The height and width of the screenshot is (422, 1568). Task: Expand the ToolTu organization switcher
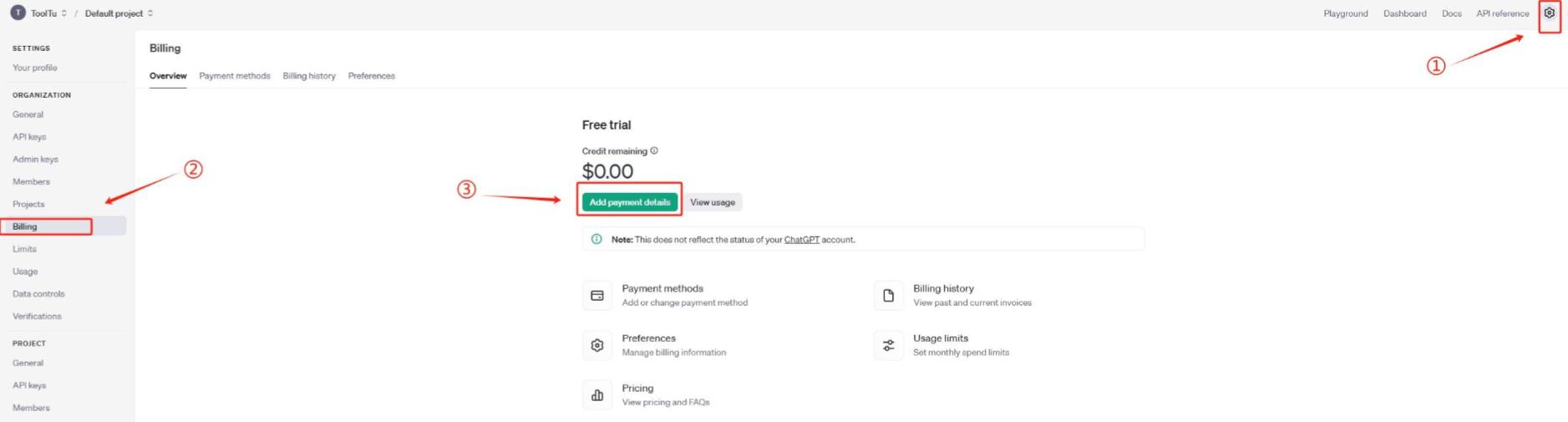[x=63, y=13]
